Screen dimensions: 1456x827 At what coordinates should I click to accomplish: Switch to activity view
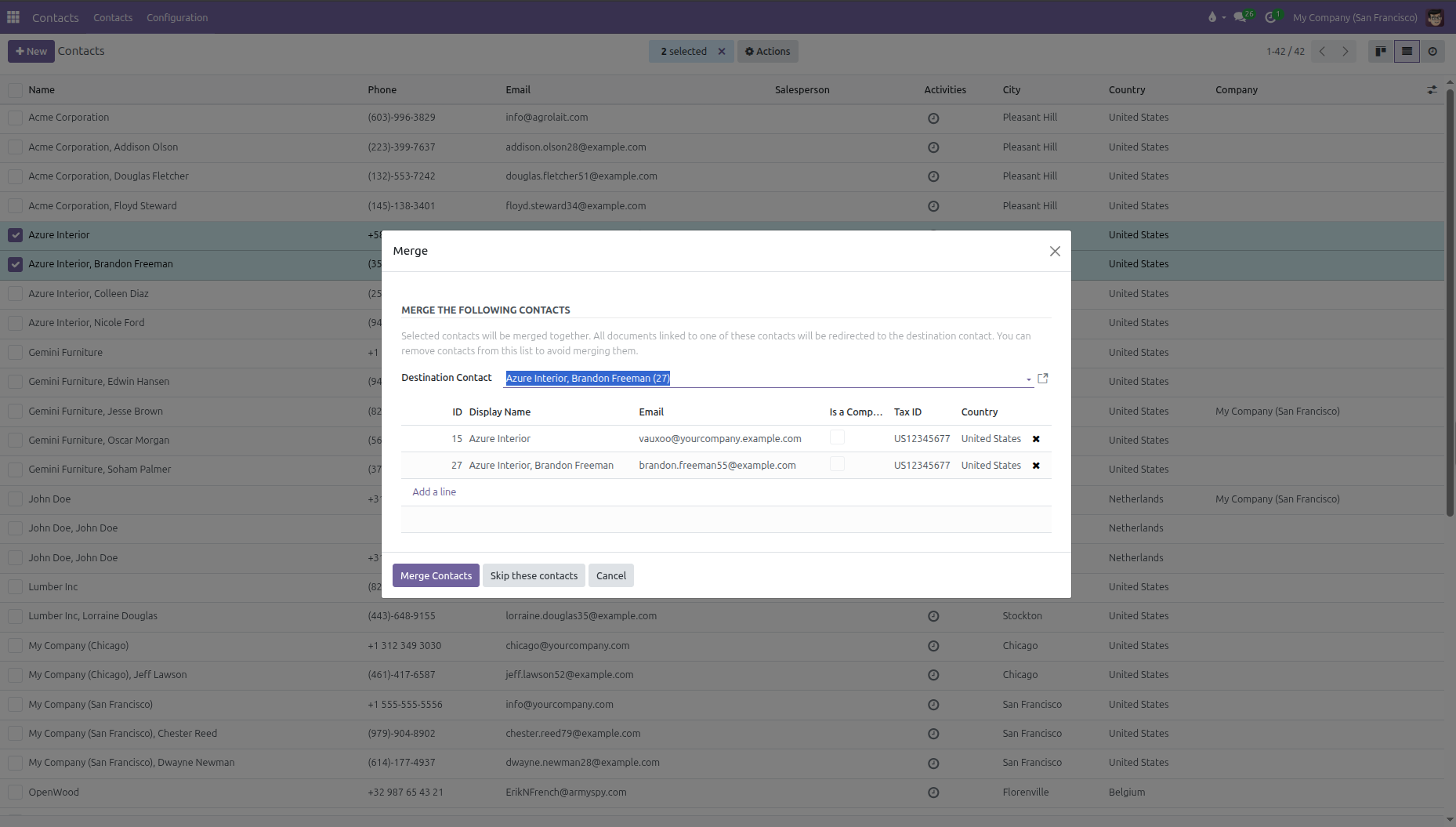coord(1432,51)
